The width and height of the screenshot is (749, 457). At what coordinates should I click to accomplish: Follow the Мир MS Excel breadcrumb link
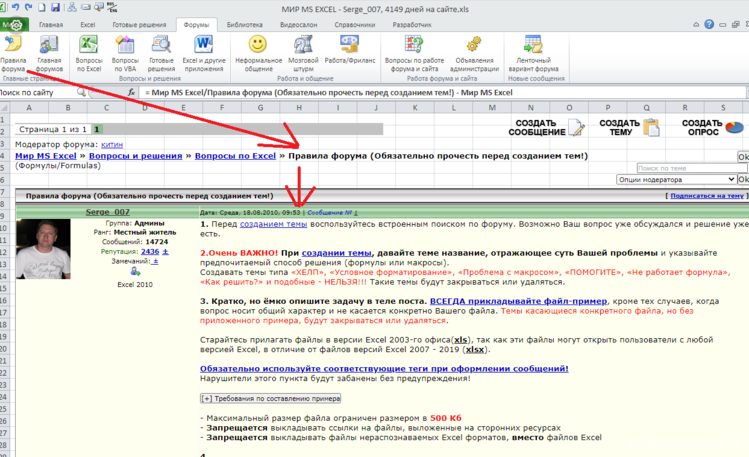tap(45, 156)
